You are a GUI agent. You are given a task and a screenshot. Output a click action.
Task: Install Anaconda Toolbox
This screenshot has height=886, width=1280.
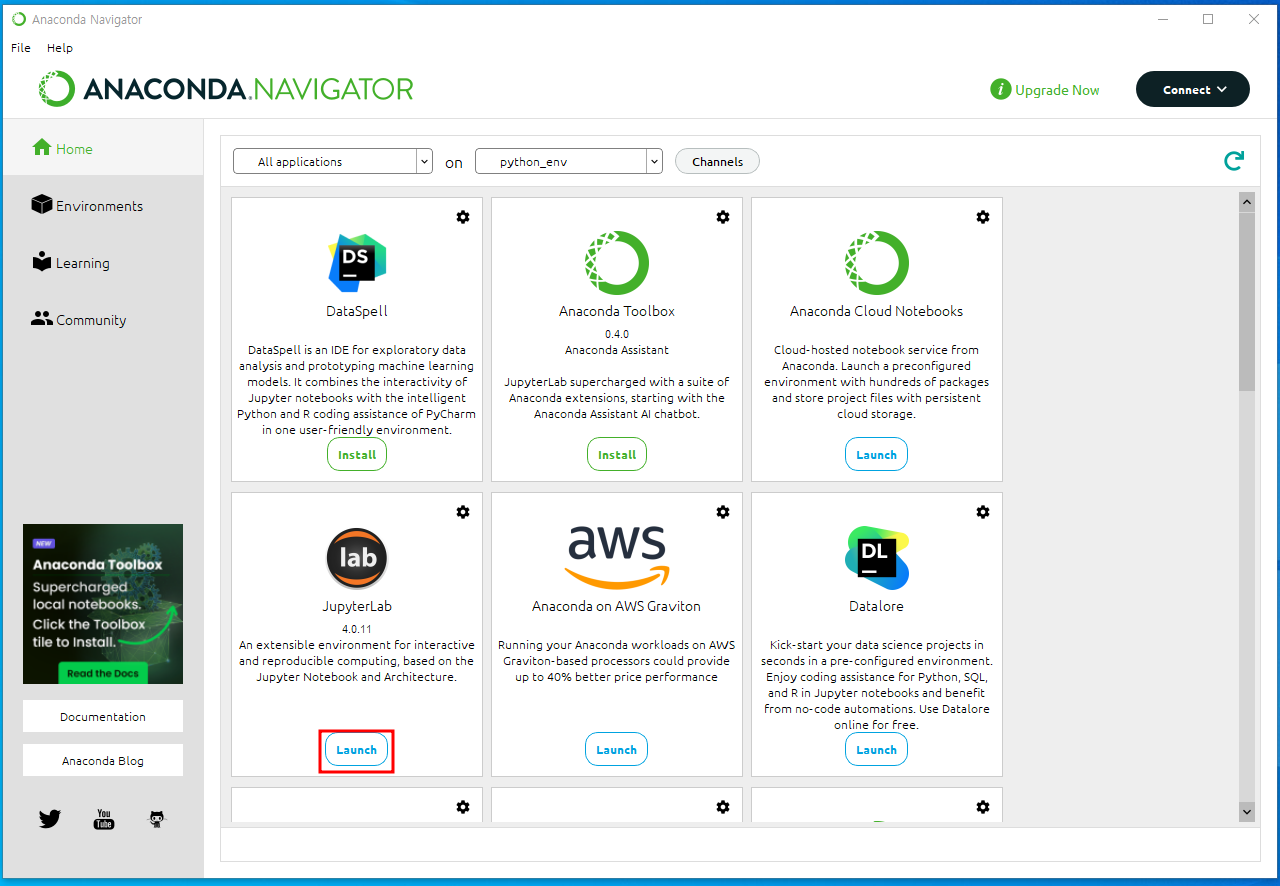[x=617, y=454]
